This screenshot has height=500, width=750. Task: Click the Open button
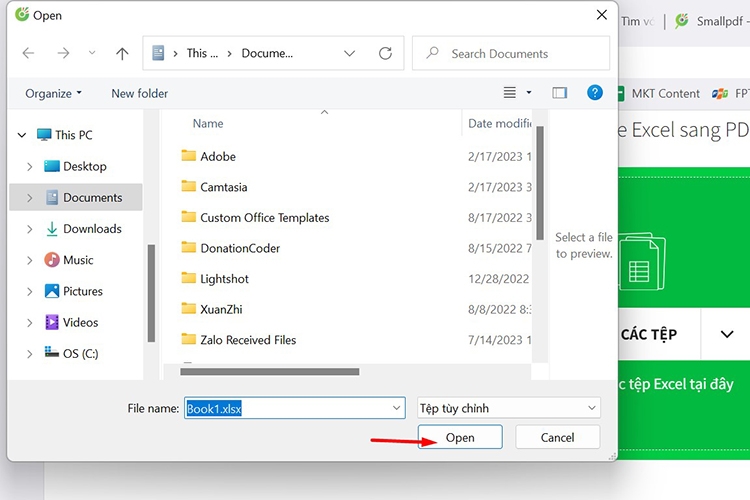460,437
